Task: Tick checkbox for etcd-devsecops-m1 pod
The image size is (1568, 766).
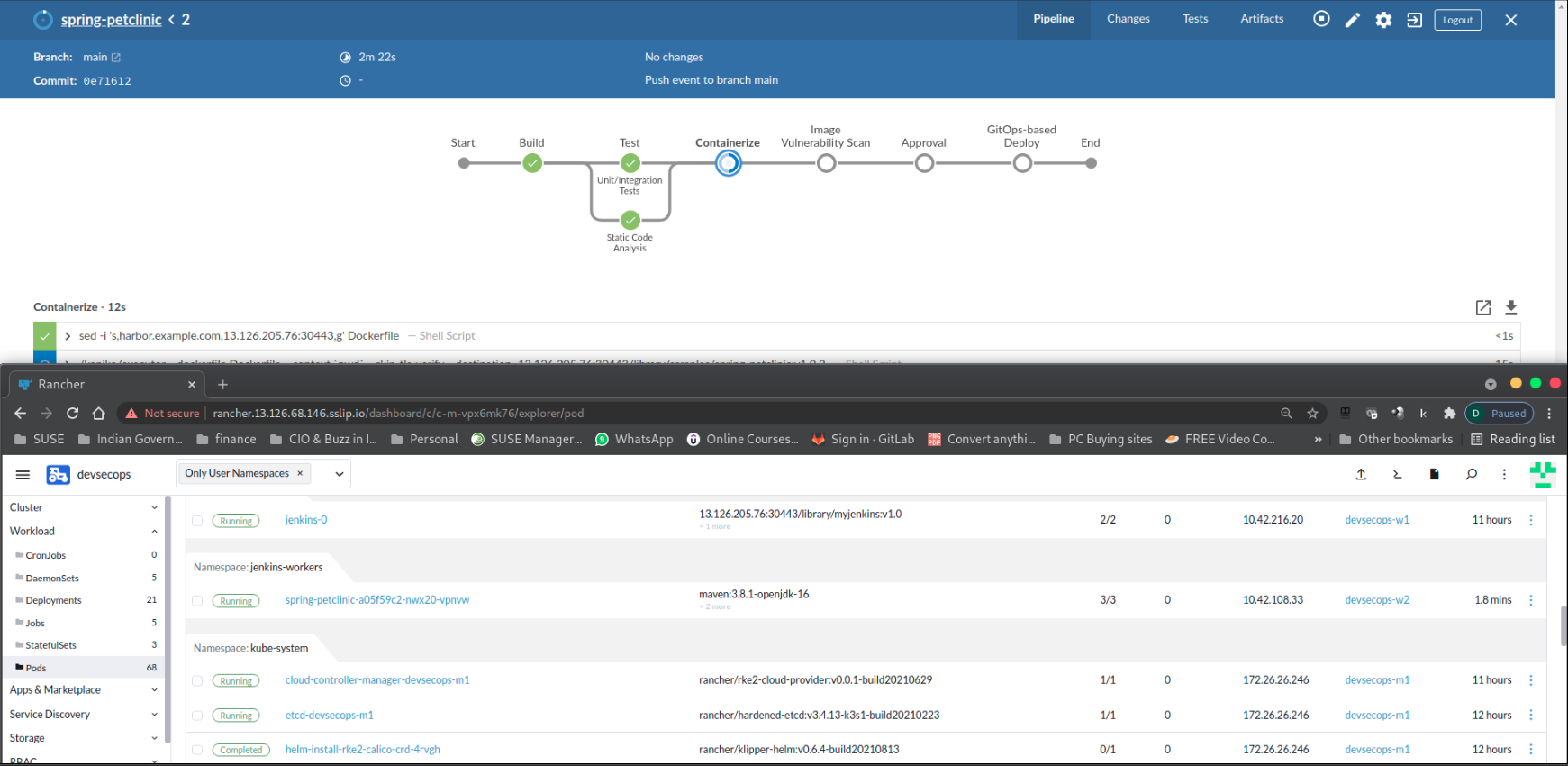Action: tap(197, 716)
